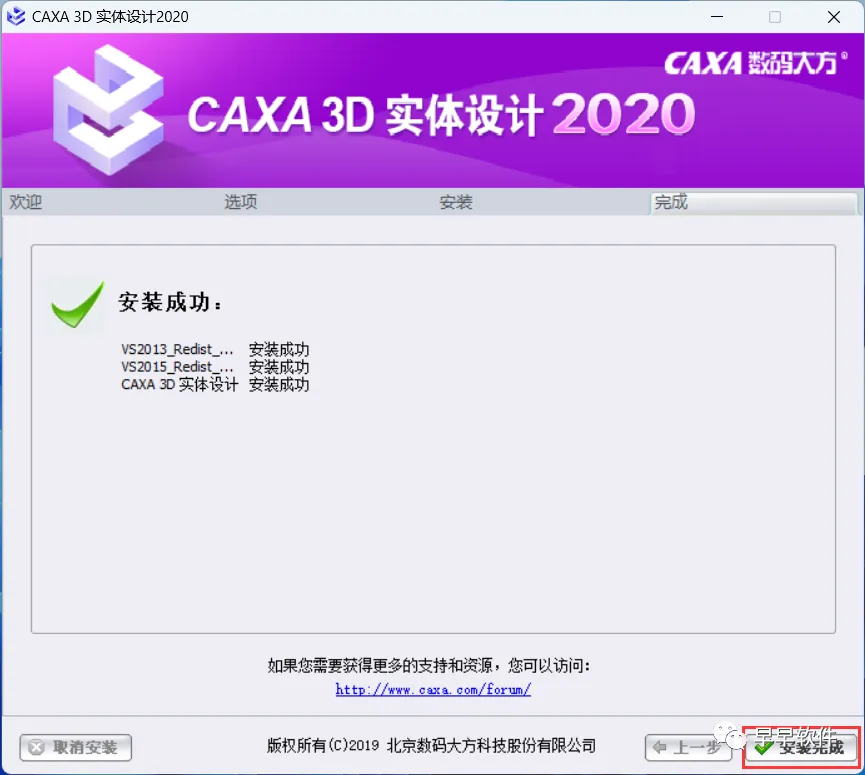Select the VS2015_Redist result row
The image size is (865, 775).
(215, 367)
